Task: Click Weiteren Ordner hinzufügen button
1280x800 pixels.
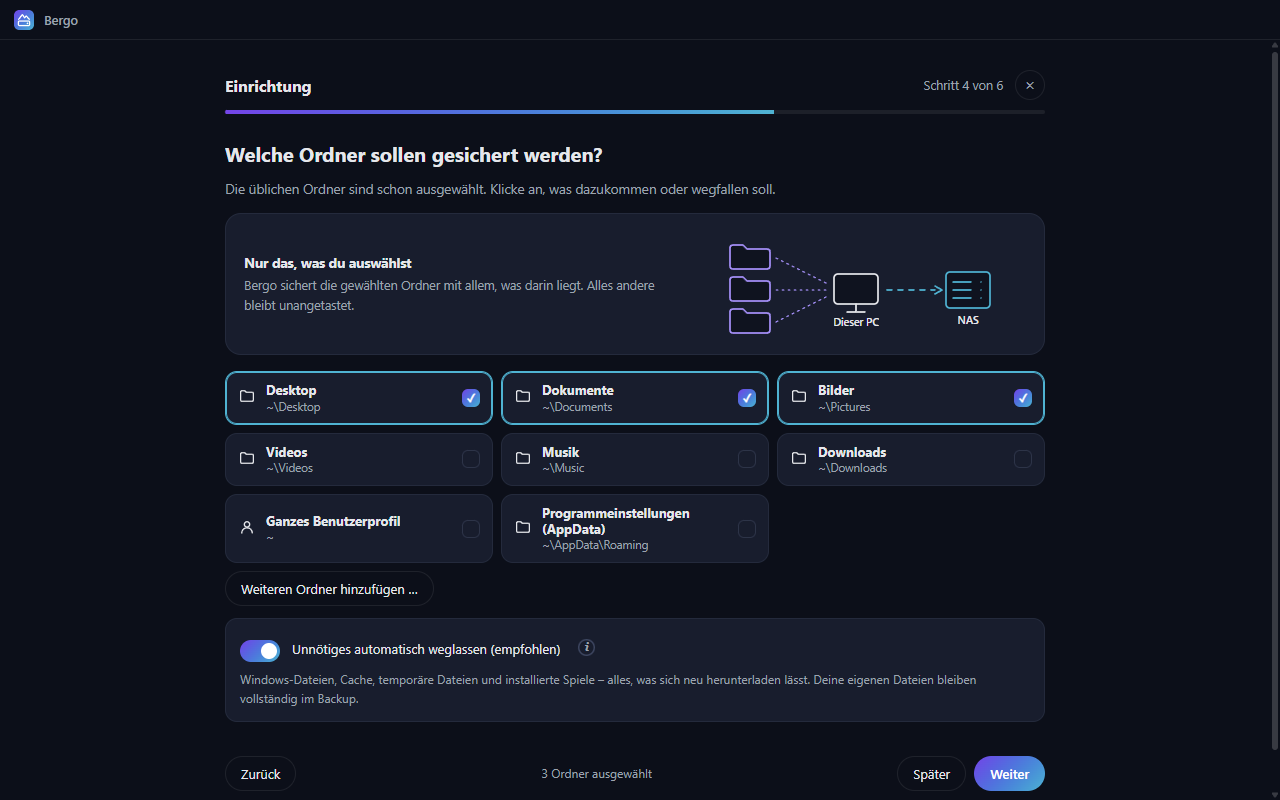Action: coord(329,589)
